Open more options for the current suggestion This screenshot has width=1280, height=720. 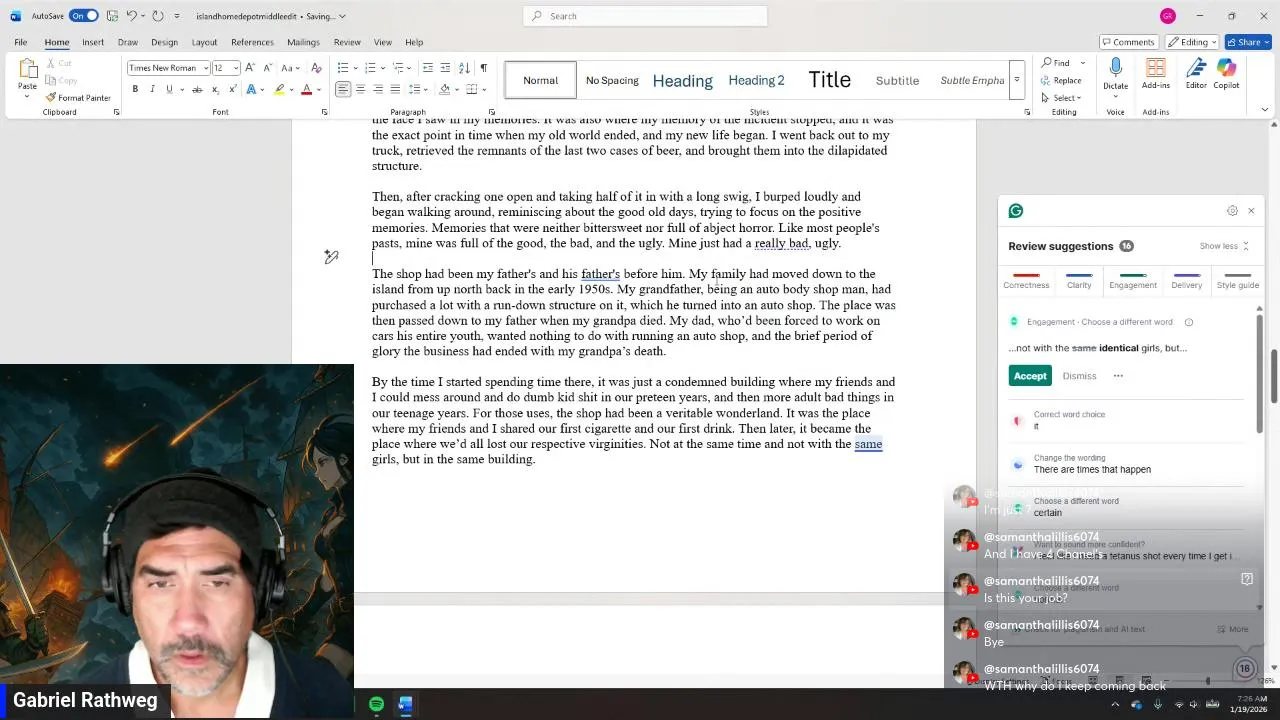coord(1118,376)
